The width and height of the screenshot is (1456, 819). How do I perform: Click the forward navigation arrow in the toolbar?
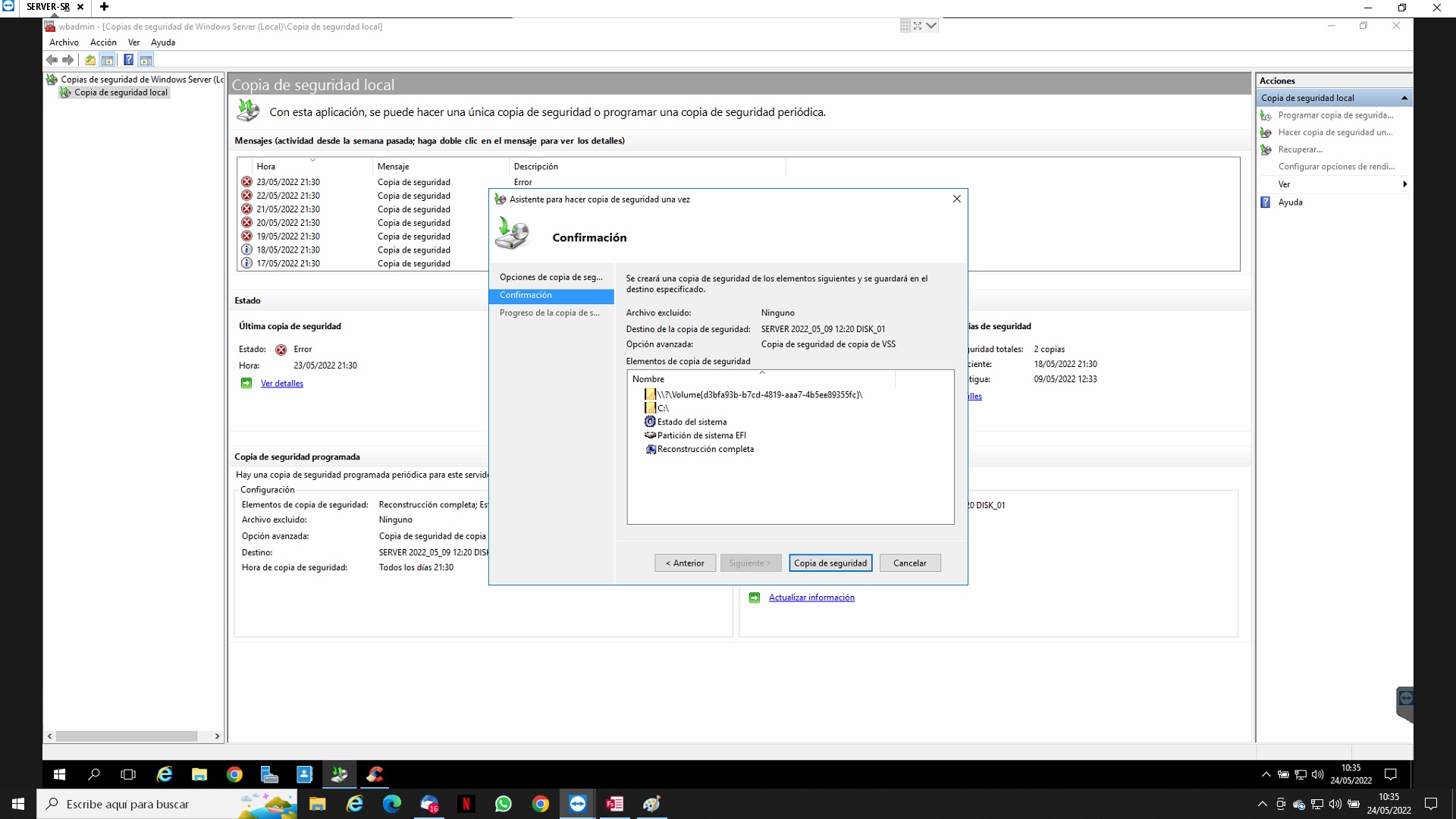[x=67, y=60]
